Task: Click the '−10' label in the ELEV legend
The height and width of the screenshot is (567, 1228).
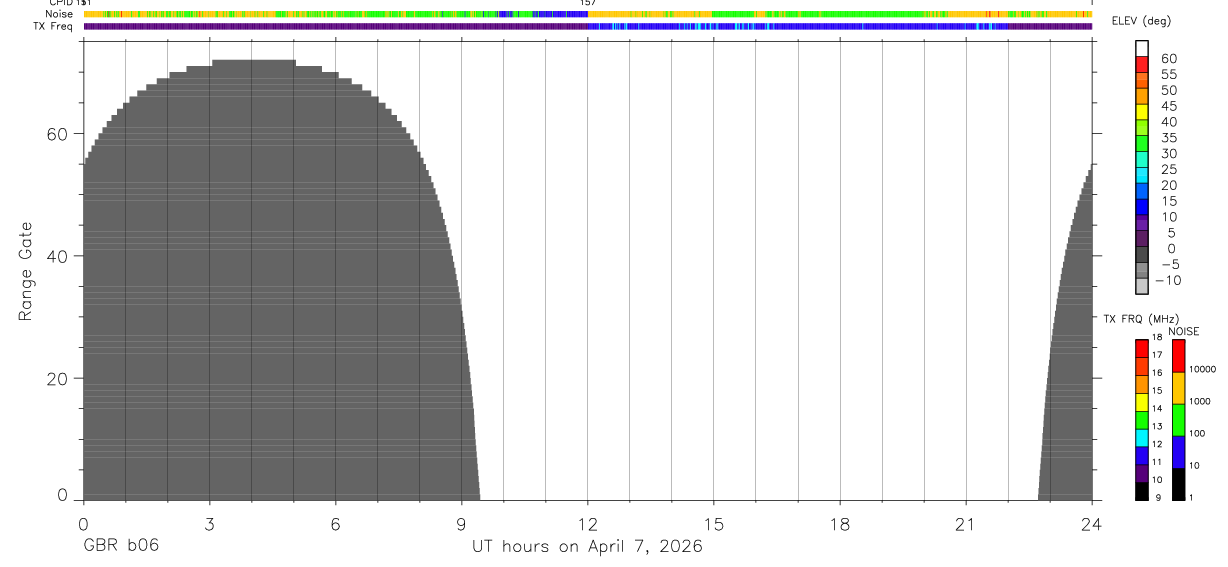Action: pos(1167,281)
